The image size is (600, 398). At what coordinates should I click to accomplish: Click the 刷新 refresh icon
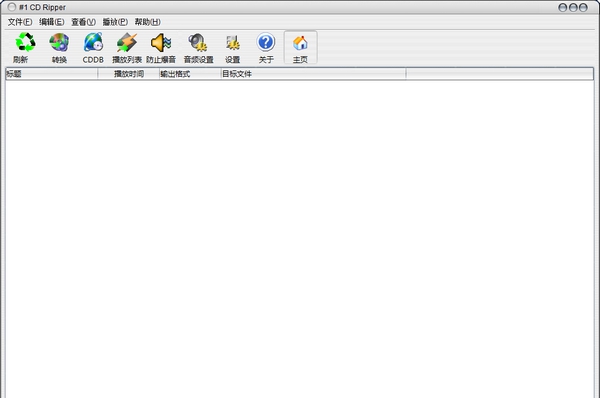pyautogui.click(x=25, y=42)
